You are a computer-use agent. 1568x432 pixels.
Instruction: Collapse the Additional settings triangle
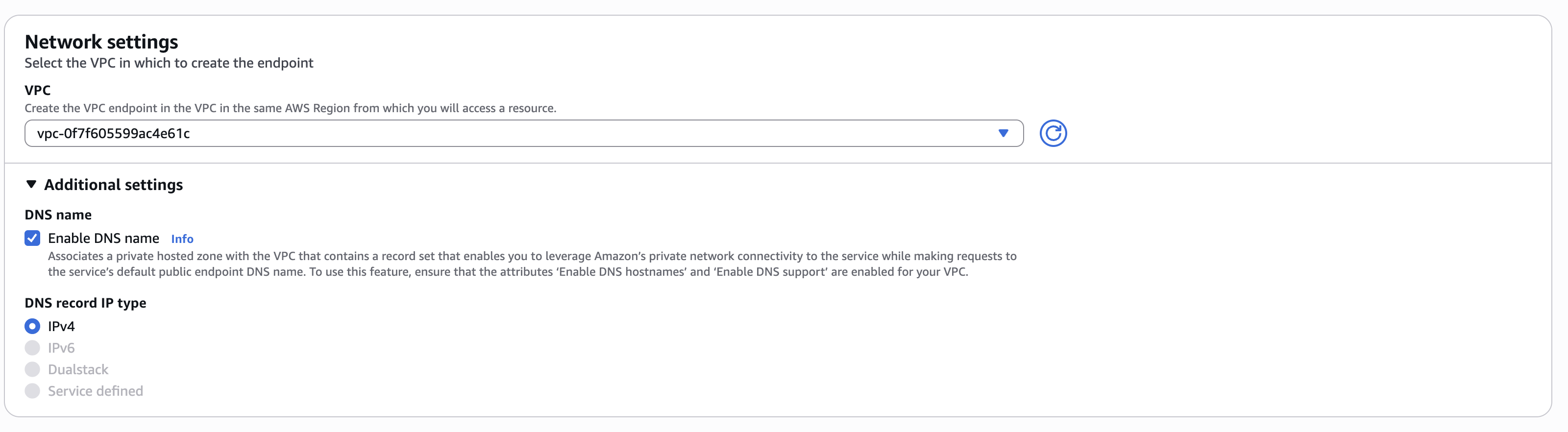31,184
